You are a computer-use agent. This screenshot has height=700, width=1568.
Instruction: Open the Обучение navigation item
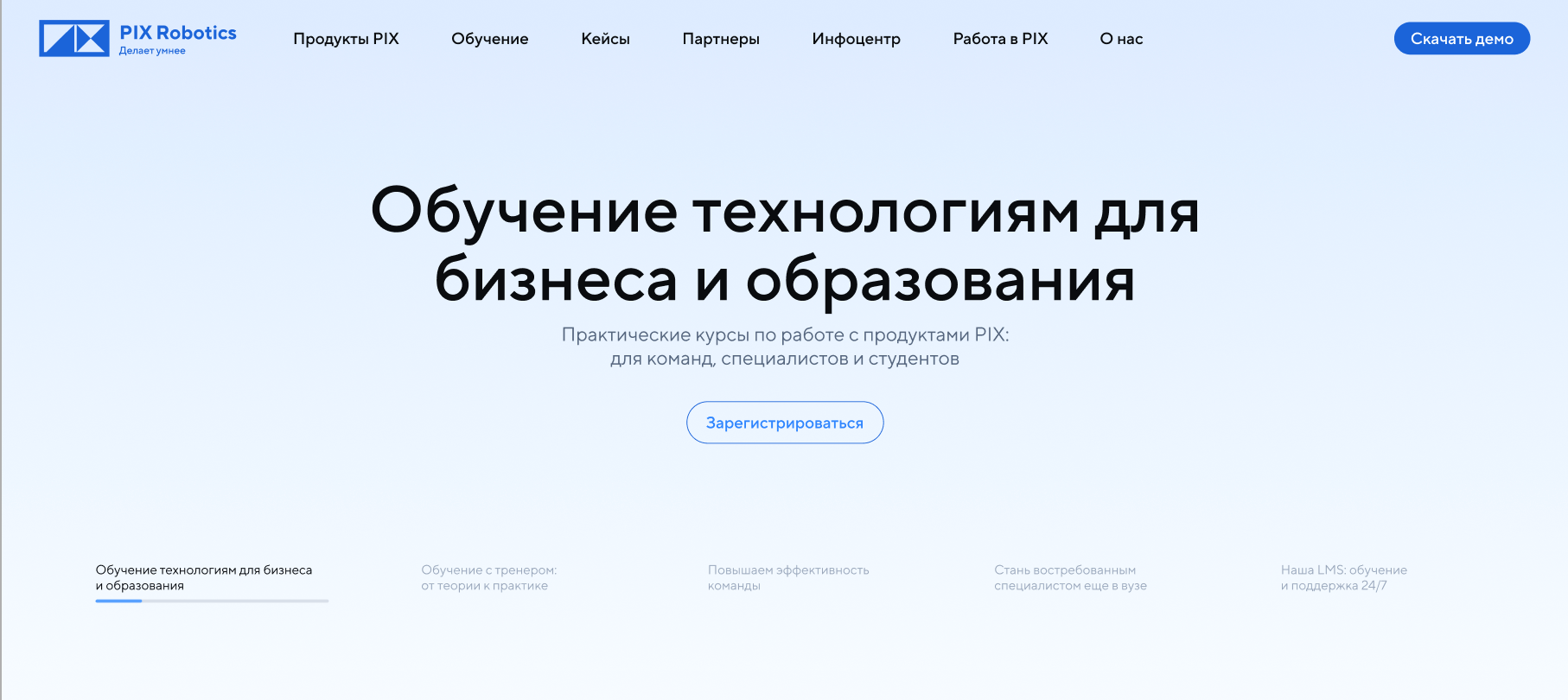489,39
